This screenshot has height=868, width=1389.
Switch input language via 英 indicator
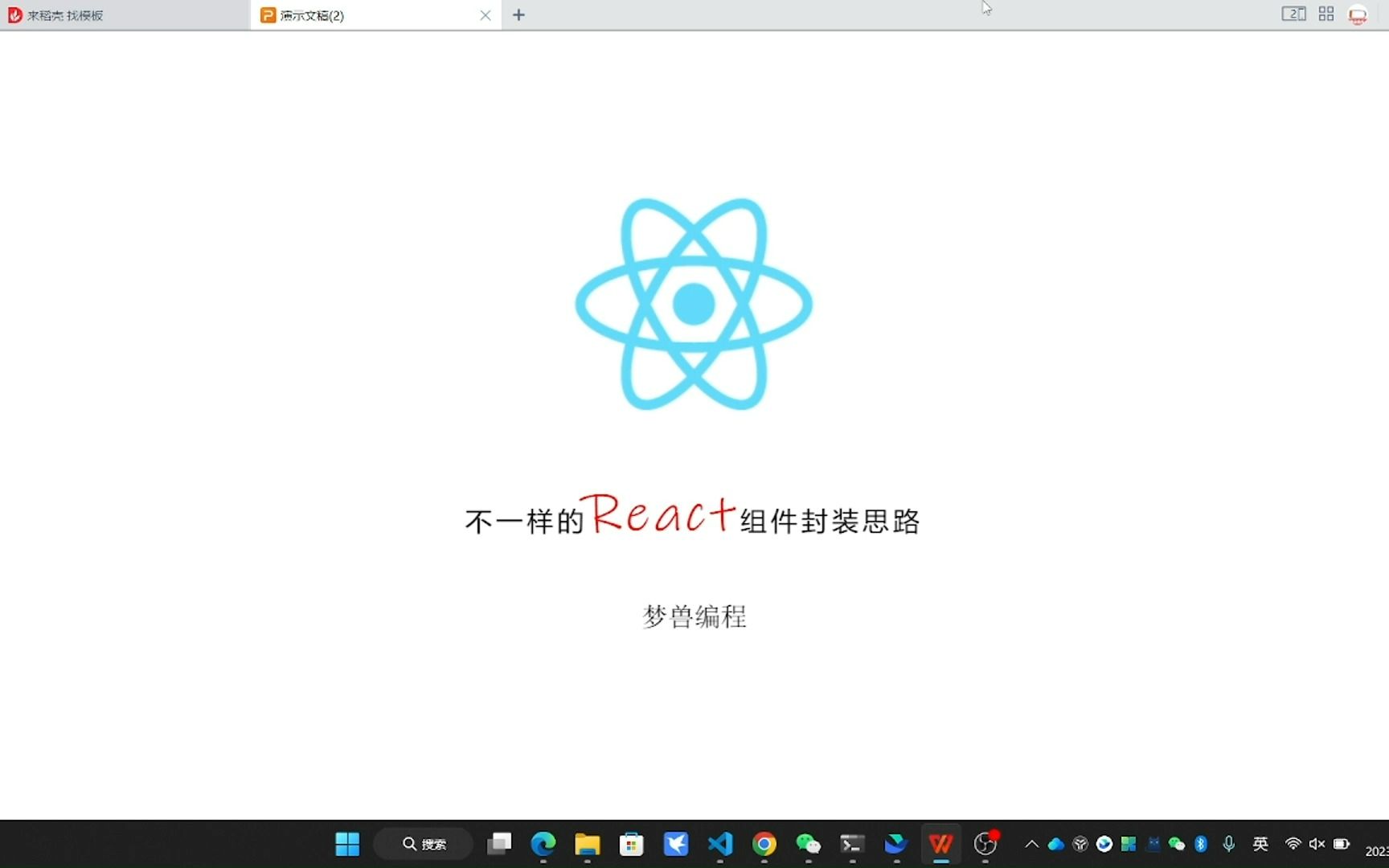(1260, 844)
